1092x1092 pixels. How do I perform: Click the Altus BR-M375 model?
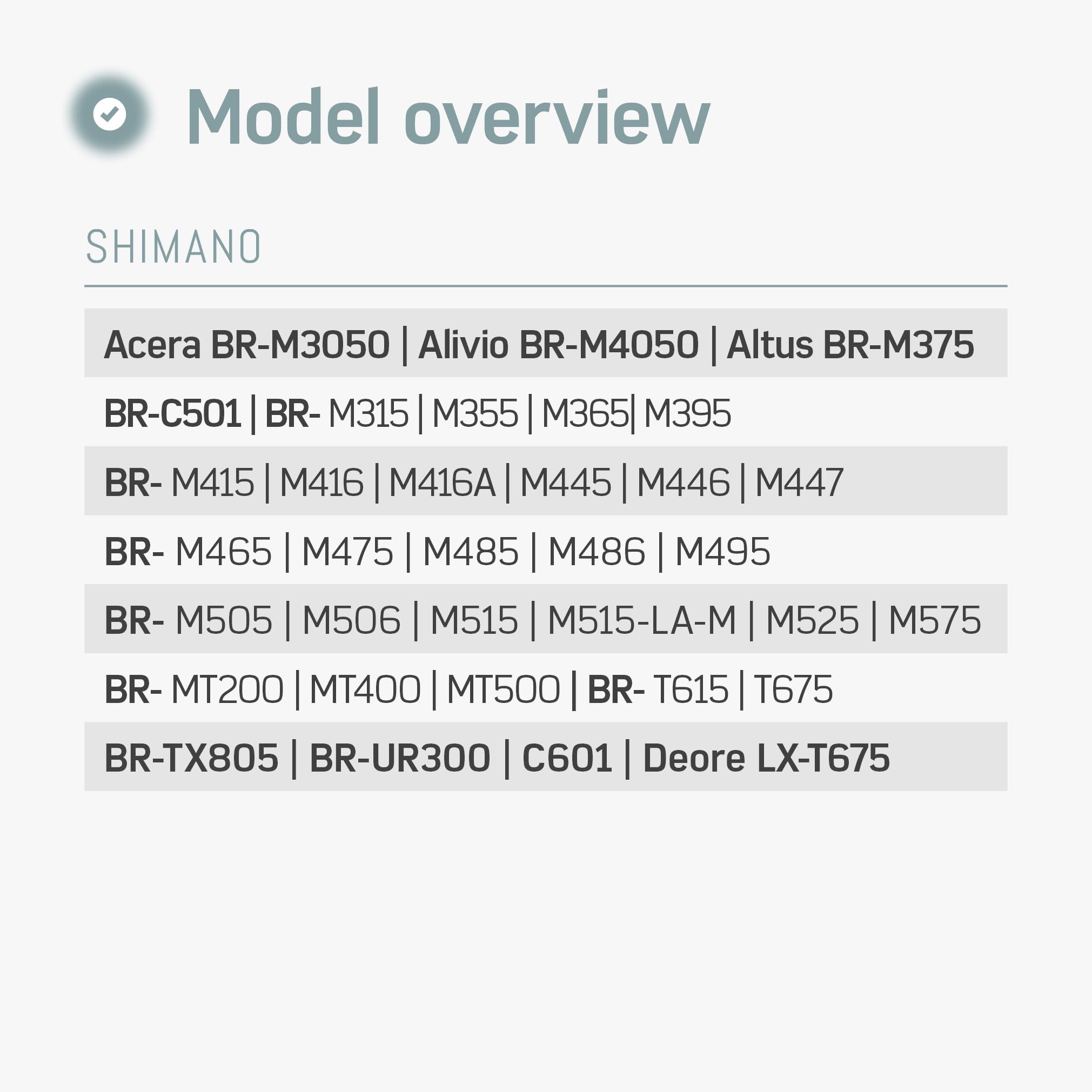850,344
